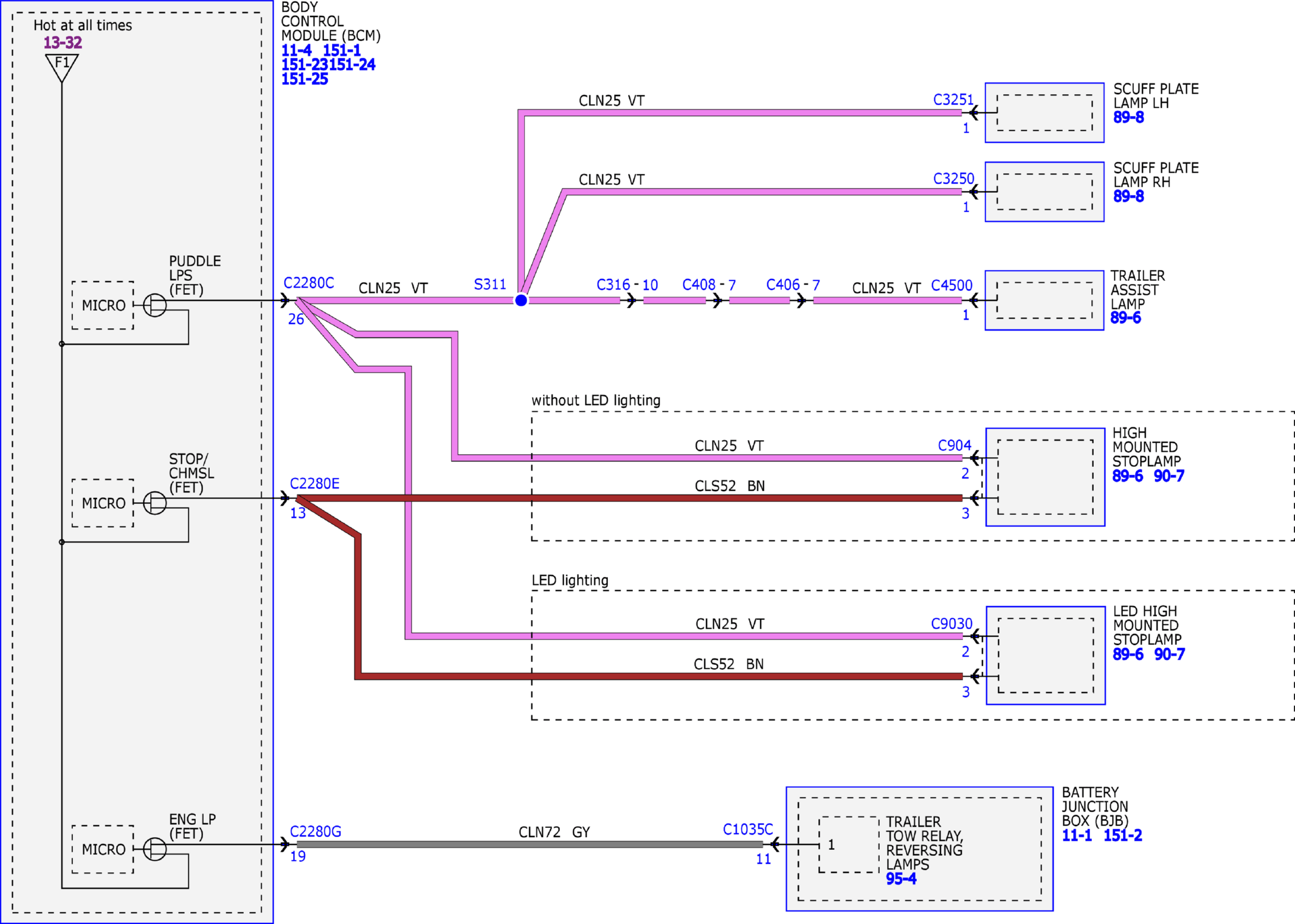Click the blue S311 splice dot
The height and width of the screenshot is (924, 1295).
pos(521,300)
